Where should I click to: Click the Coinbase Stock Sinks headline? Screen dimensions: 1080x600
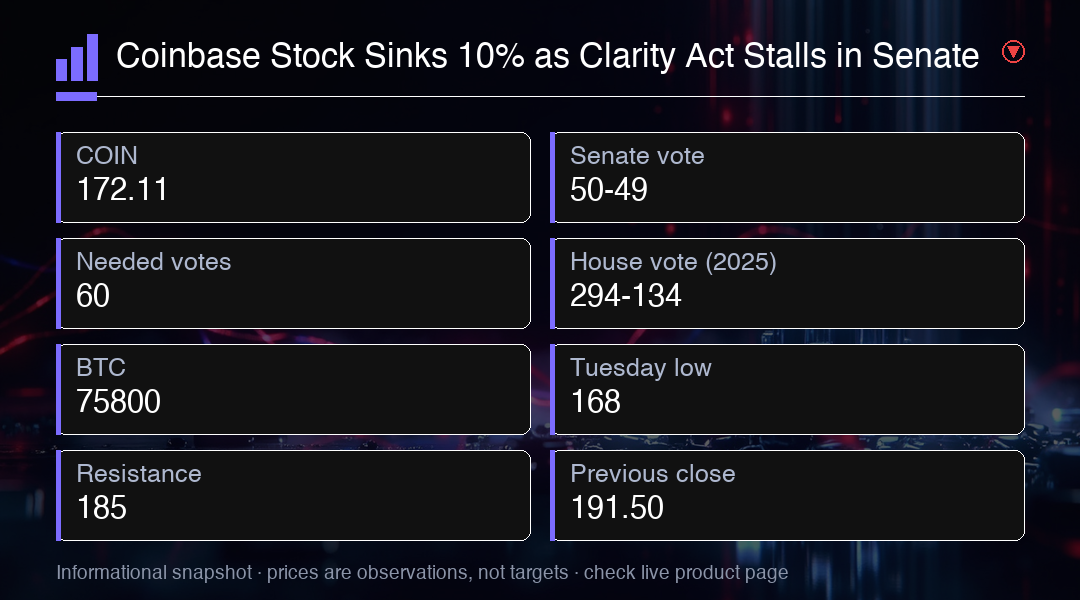[x=548, y=56]
